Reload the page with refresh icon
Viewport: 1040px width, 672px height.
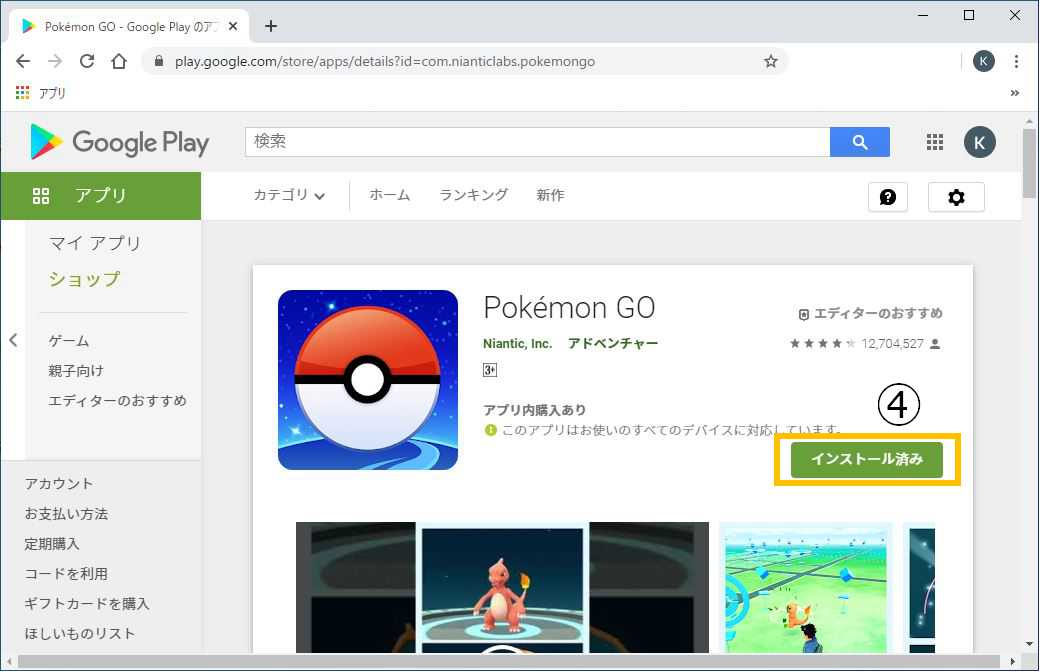click(87, 61)
